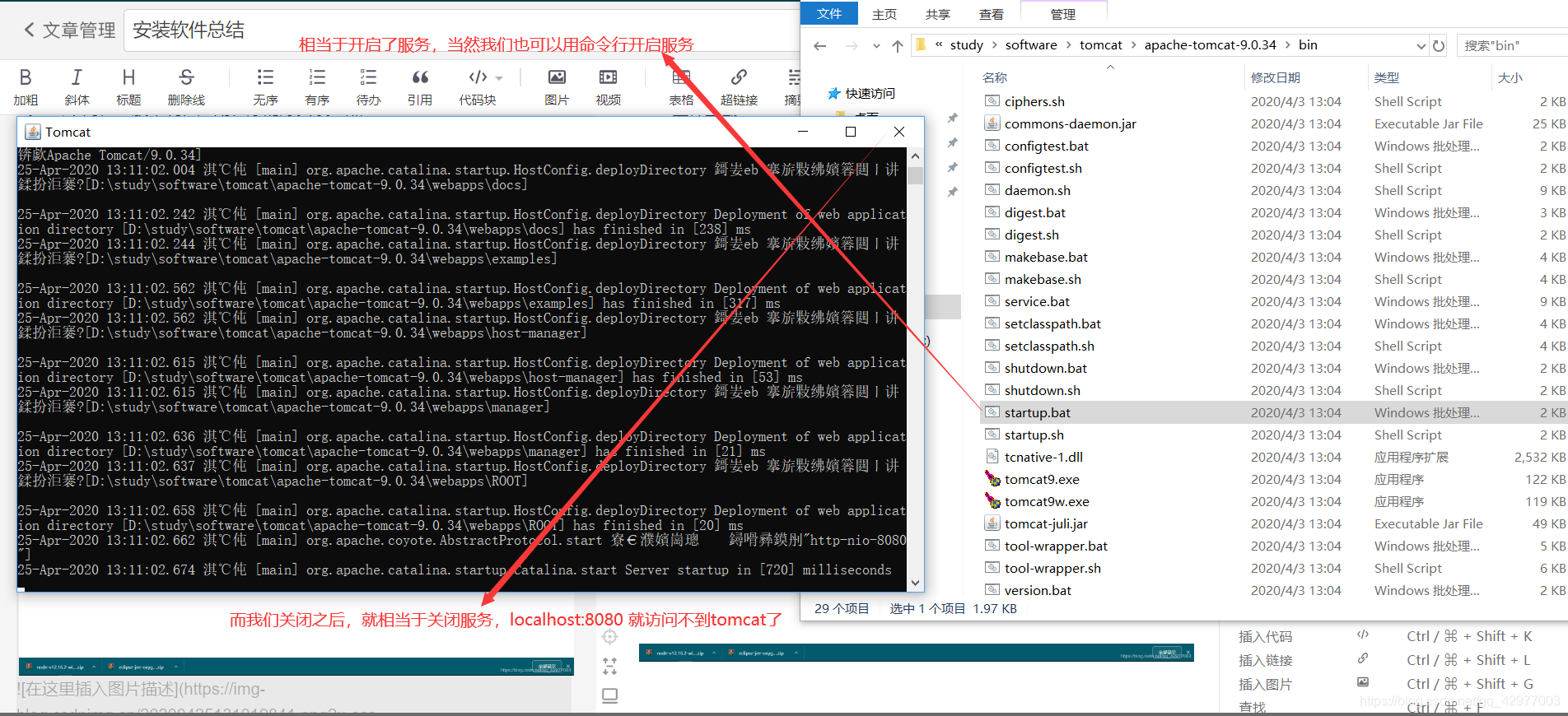Select the tomcat9w.exe application icon
The height and width of the screenshot is (716, 1568).
[x=992, y=500]
